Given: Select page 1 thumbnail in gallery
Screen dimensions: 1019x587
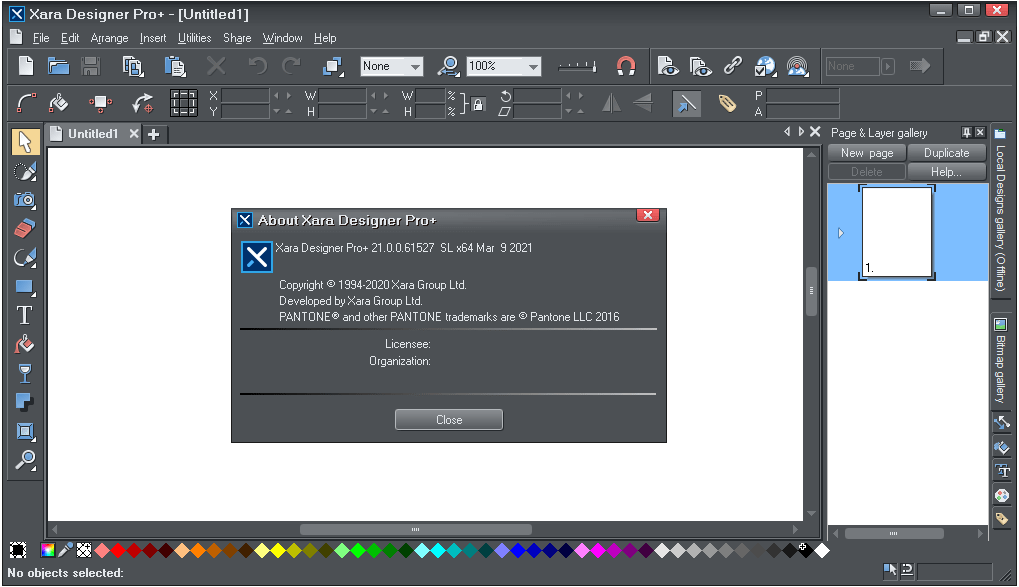Looking at the screenshot, I should pos(897,232).
